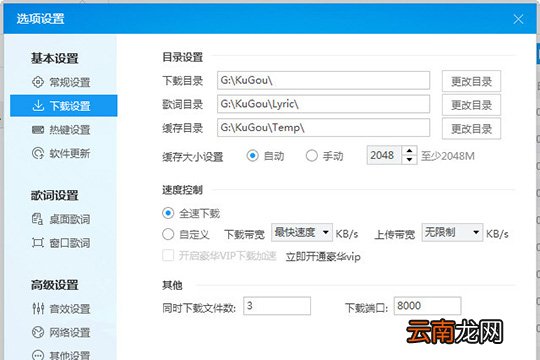Close the 选项设置 dialog
This screenshot has width=540, height=360.
point(518,19)
